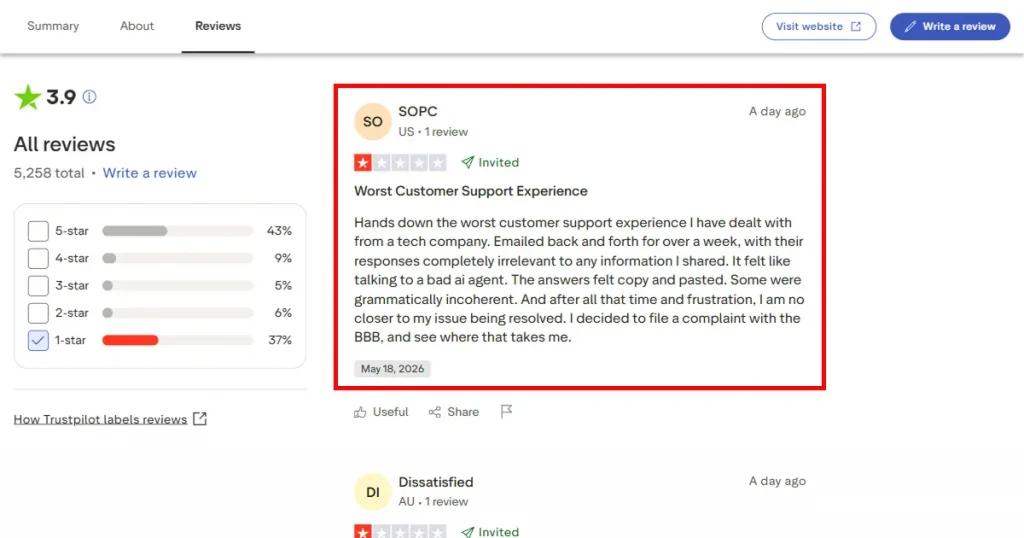Open the About tab
The width and height of the screenshot is (1024, 538).
point(137,26)
